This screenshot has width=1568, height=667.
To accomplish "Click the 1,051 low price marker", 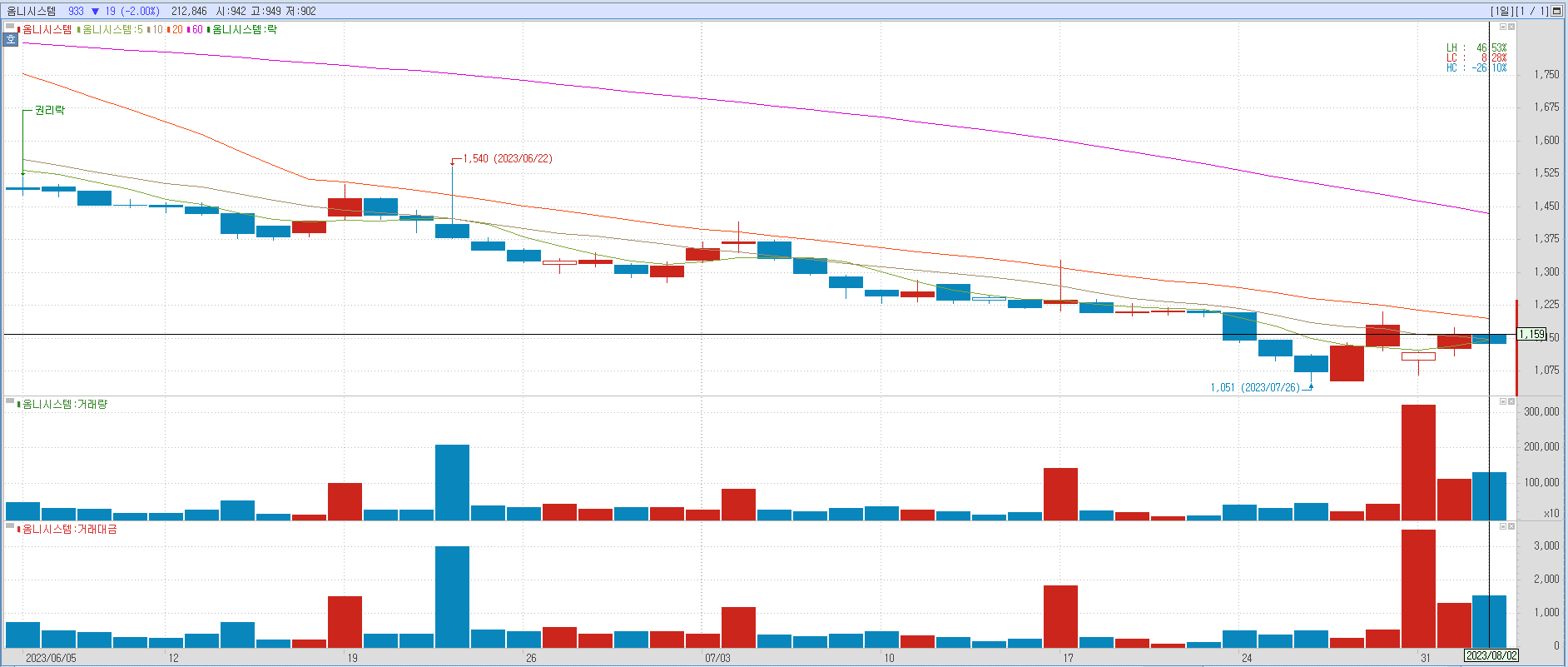I will pos(1255,387).
